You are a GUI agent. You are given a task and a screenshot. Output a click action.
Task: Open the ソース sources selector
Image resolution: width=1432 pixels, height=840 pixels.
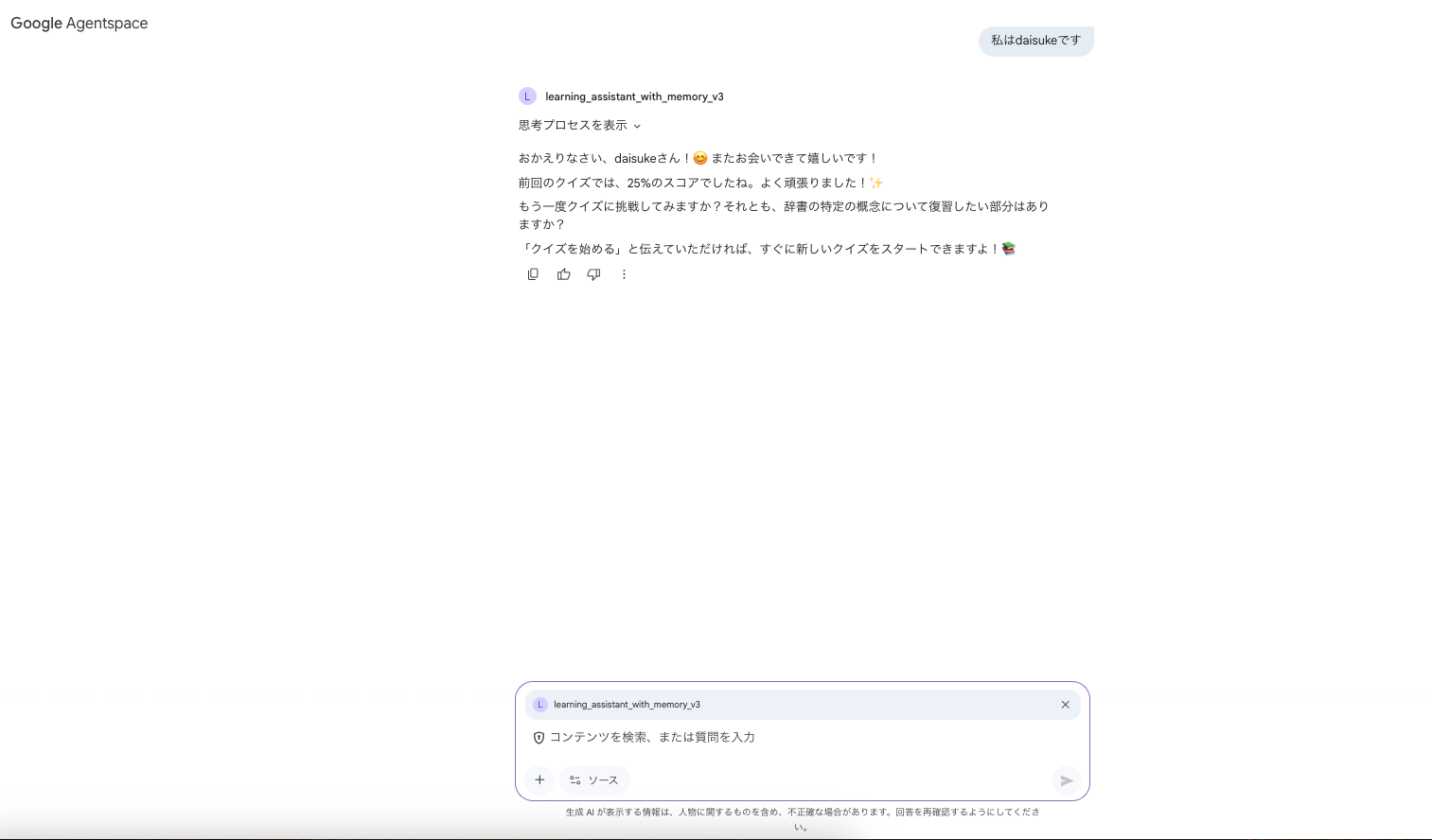(594, 779)
